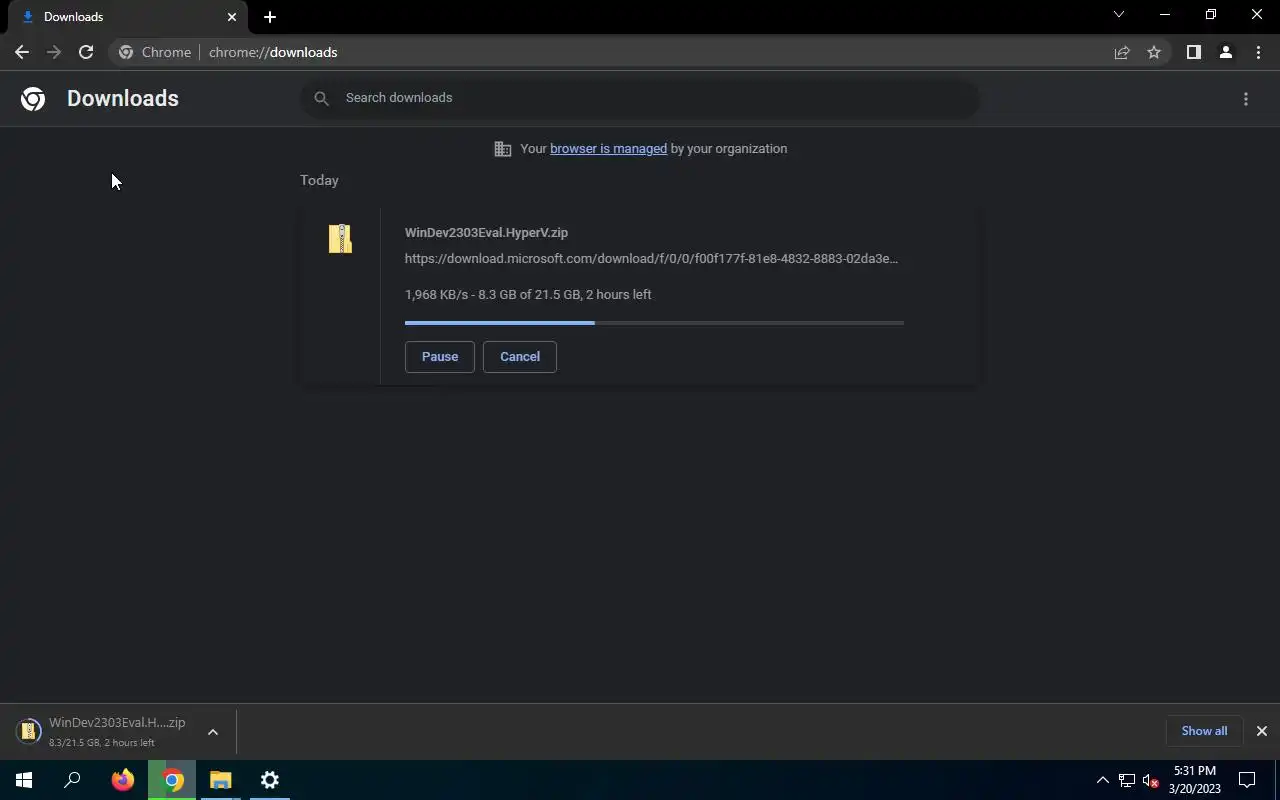This screenshot has height=800, width=1280.
Task: Open the Settings gear app in taskbar
Action: coord(270,780)
